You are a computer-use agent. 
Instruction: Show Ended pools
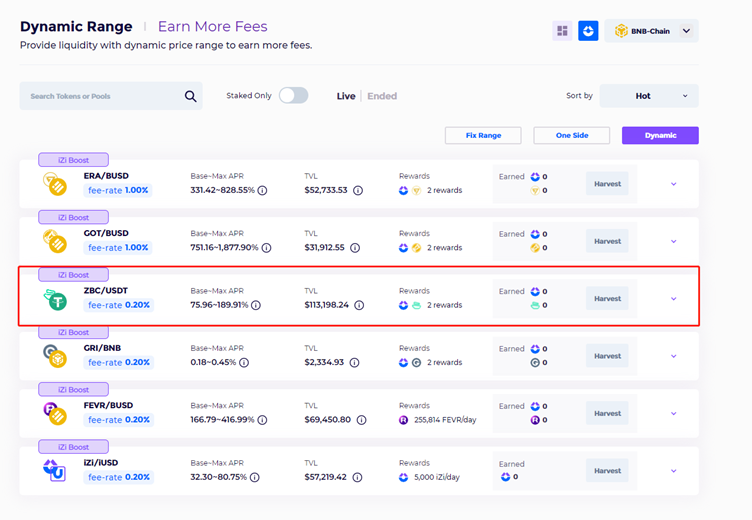pyautogui.click(x=382, y=96)
